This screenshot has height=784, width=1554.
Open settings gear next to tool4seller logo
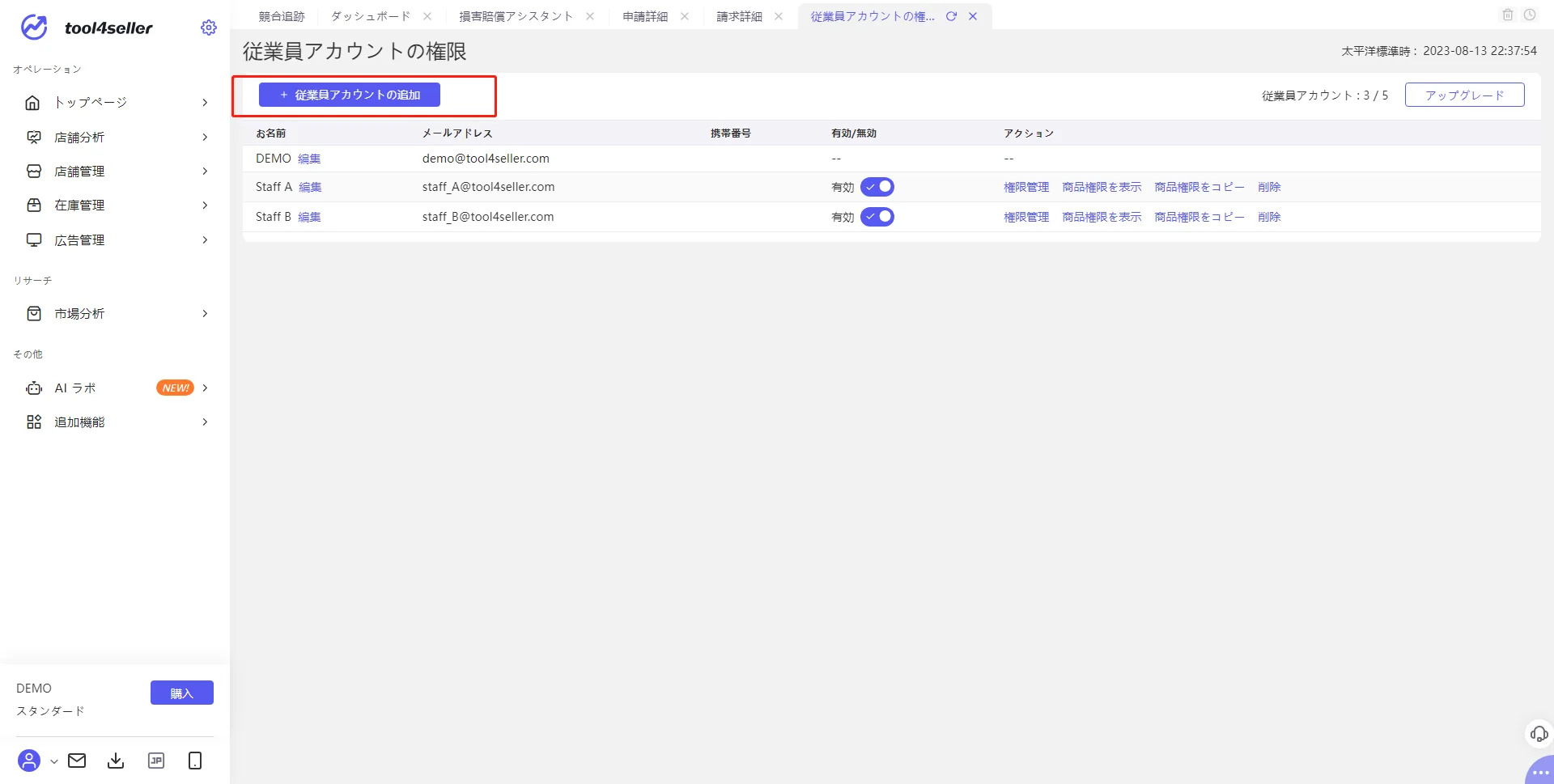tap(209, 28)
